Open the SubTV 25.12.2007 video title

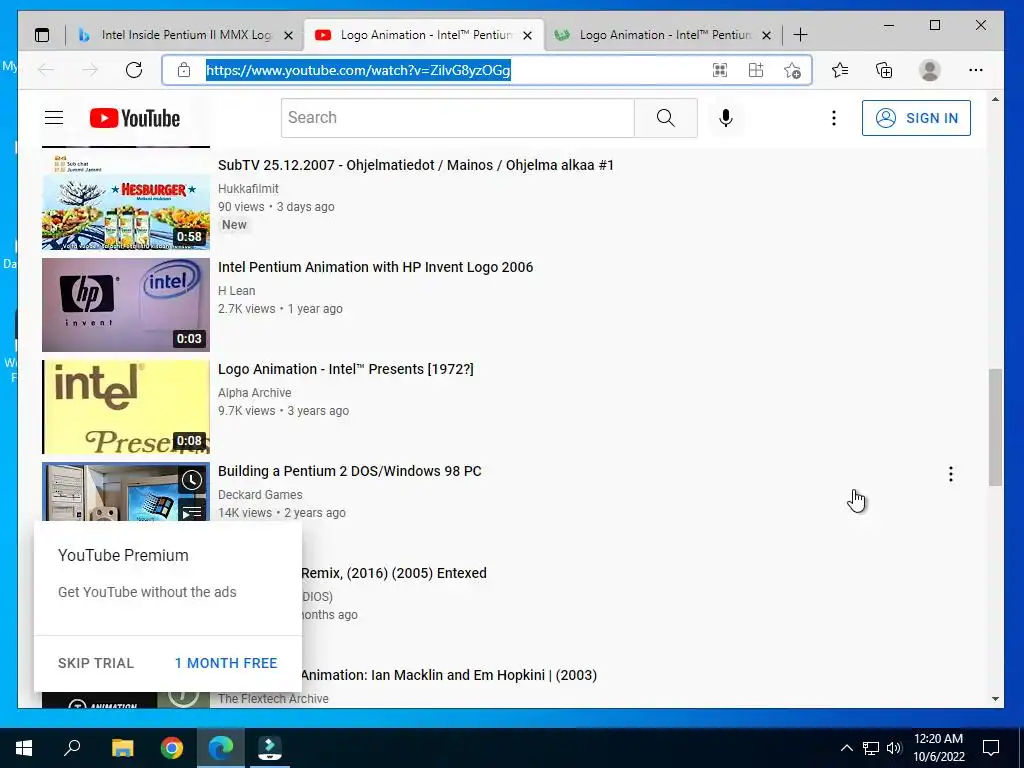(416, 165)
